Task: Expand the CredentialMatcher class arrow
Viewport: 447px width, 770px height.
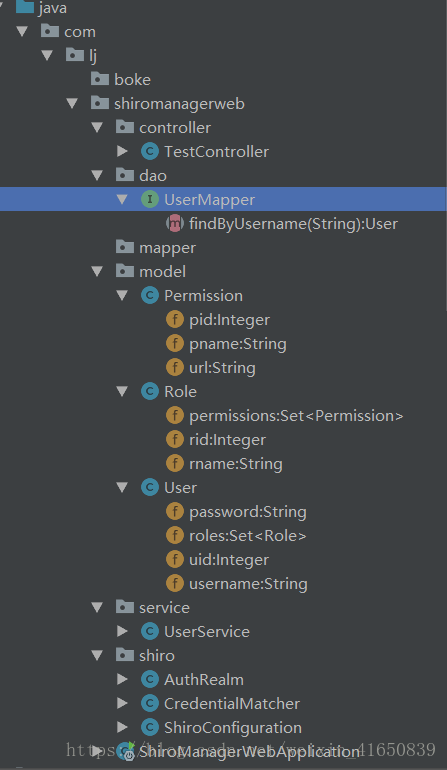Action: pos(122,704)
